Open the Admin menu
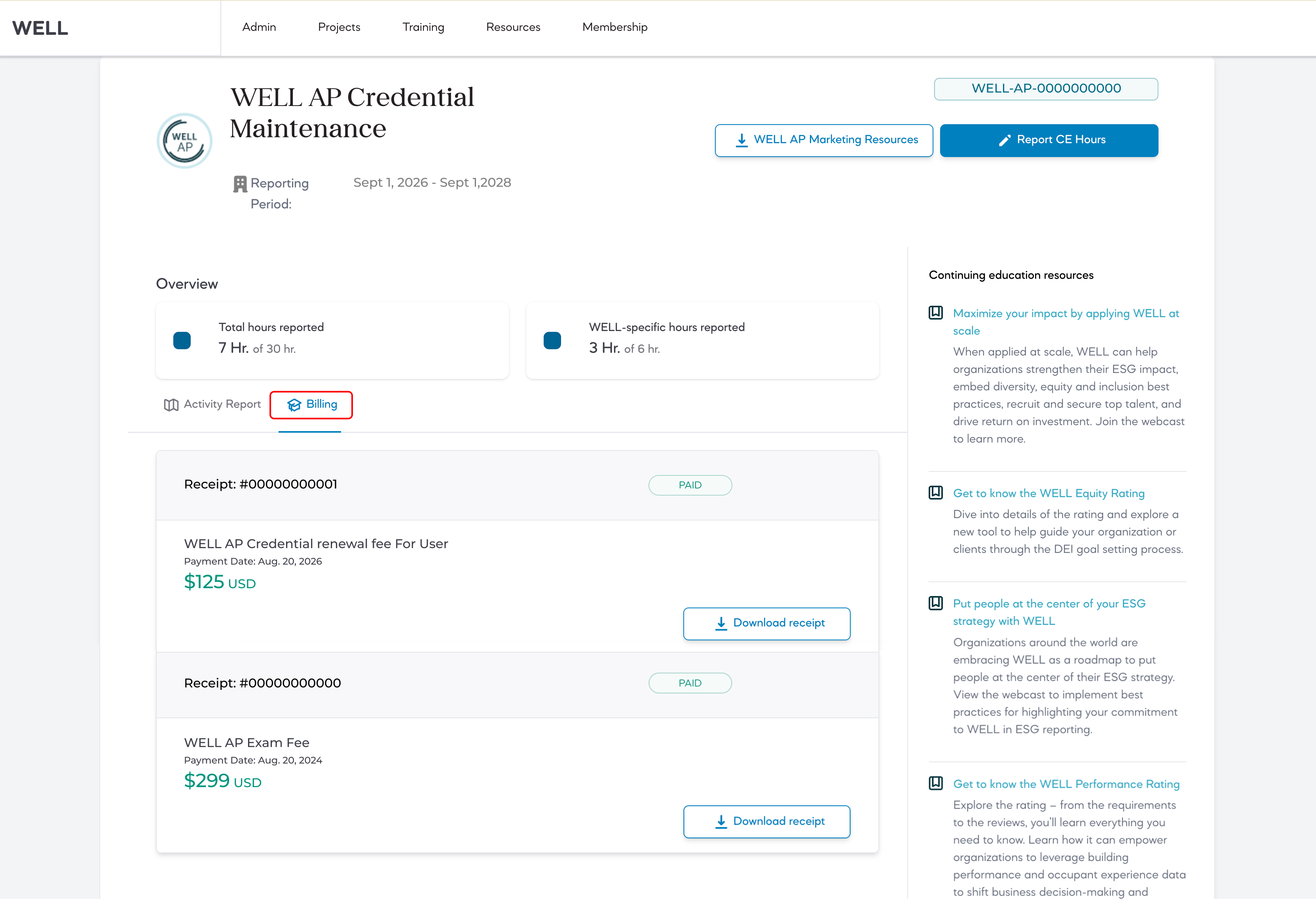Viewport: 1316px width, 899px height. [x=259, y=27]
